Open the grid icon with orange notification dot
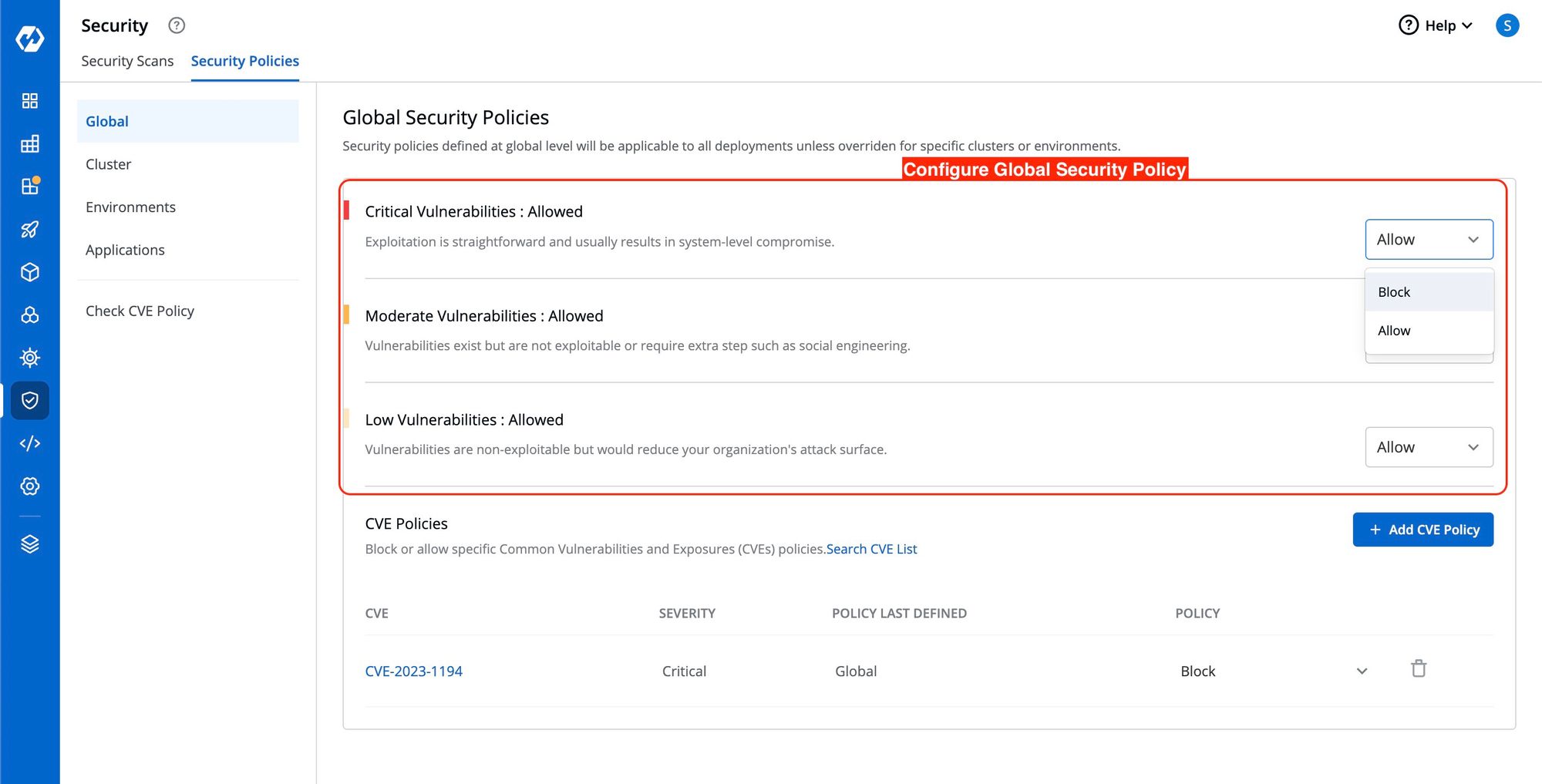The height and width of the screenshot is (784, 1542). pos(30,186)
